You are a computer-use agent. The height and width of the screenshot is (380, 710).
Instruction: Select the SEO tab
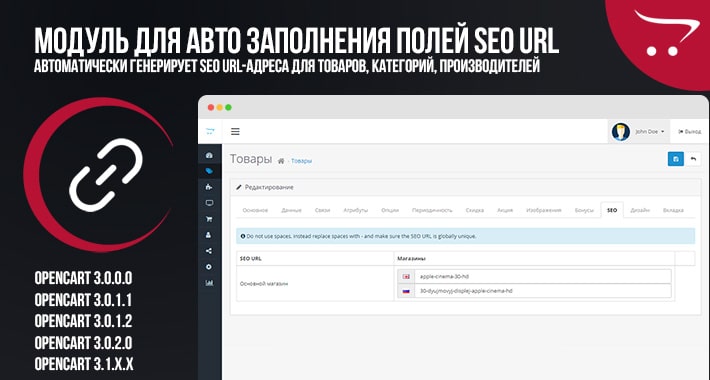[612, 210]
